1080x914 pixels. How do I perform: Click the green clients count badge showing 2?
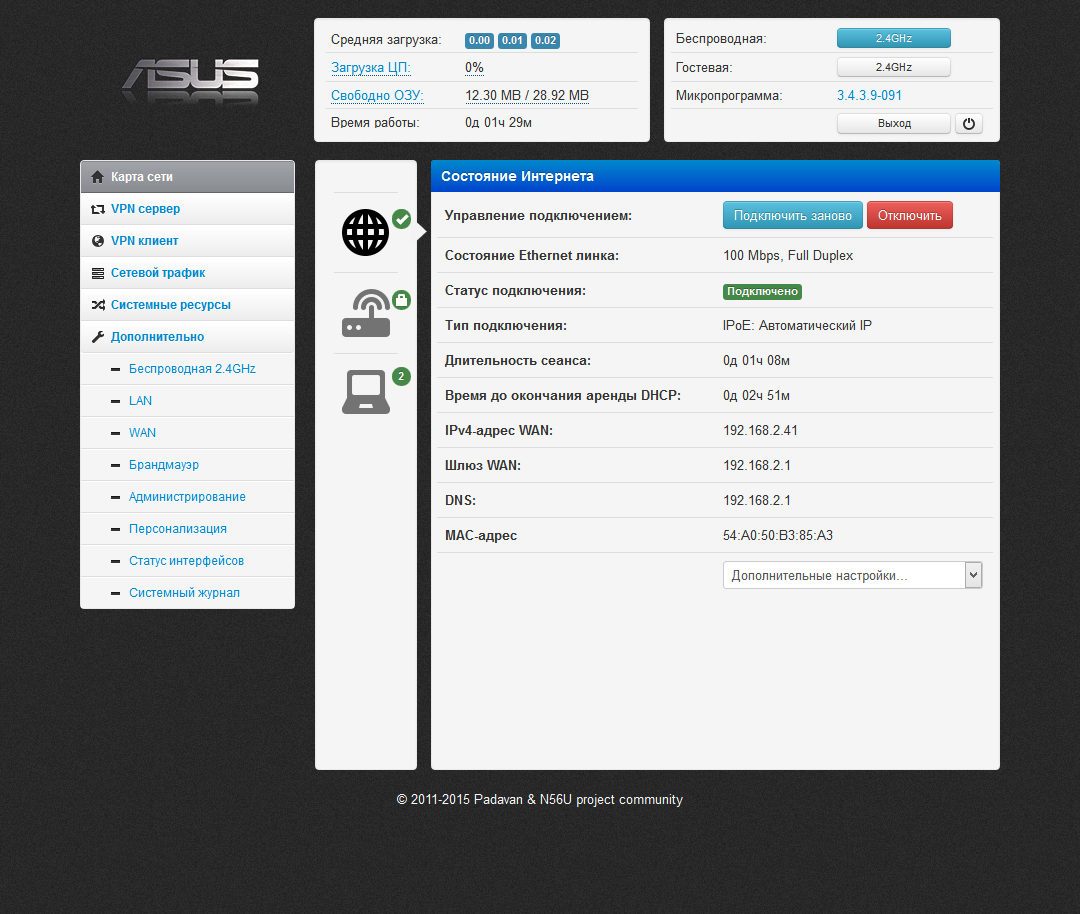(402, 376)
